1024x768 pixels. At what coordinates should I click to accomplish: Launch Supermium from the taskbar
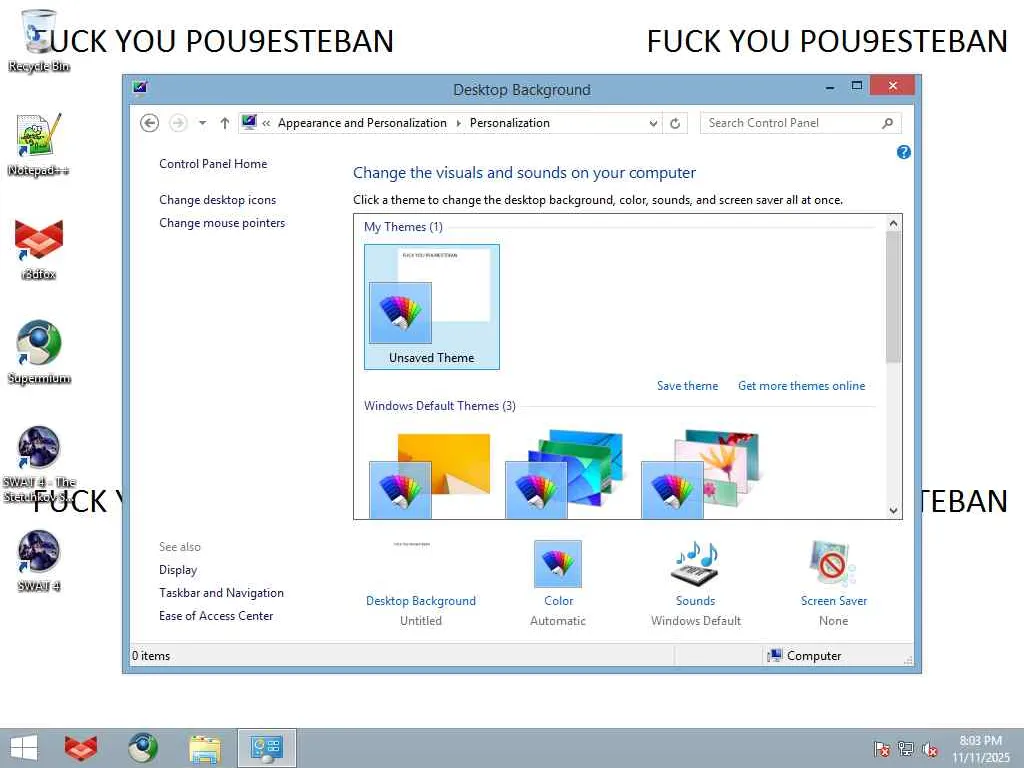(x=143, y=748)
